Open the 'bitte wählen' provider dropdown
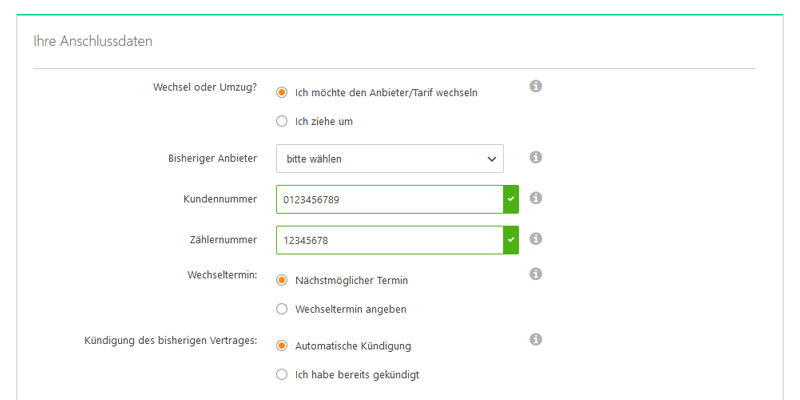Screen dimensions: 800x400 tap(389, 159)
